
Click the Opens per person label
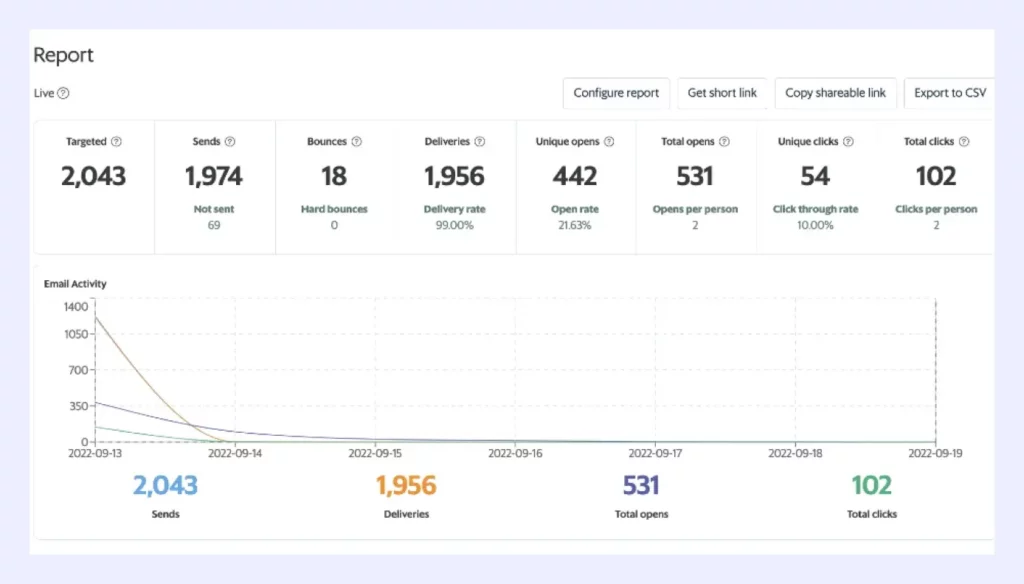pyautogui.click(x=695, y=209)
